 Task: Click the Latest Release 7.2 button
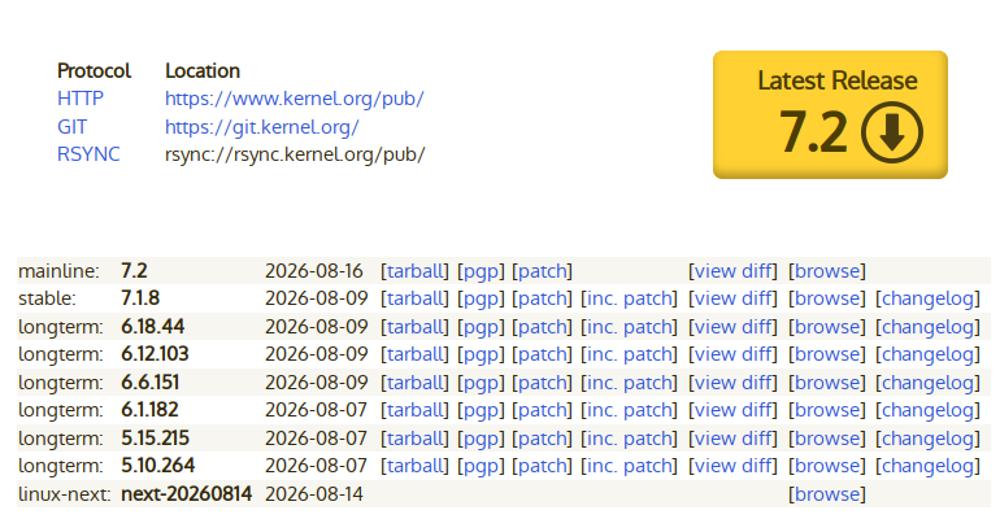click(830, 115)
